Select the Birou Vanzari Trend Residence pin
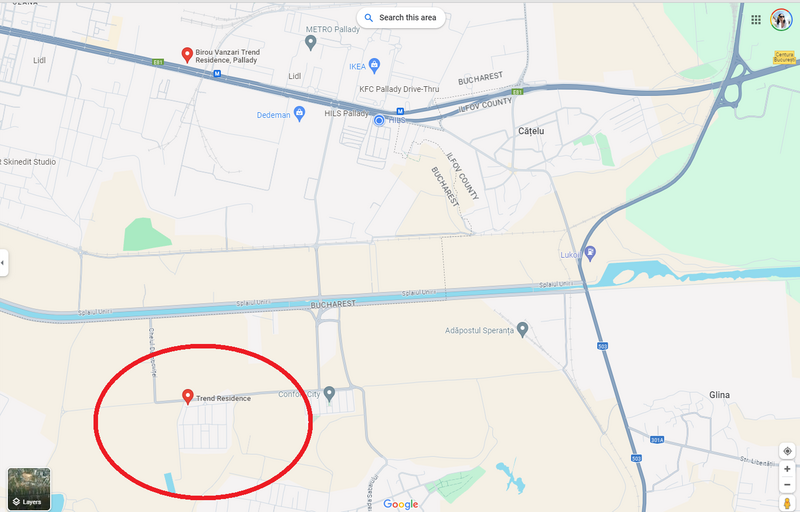The image size is (800, 512). click(187, 55)
